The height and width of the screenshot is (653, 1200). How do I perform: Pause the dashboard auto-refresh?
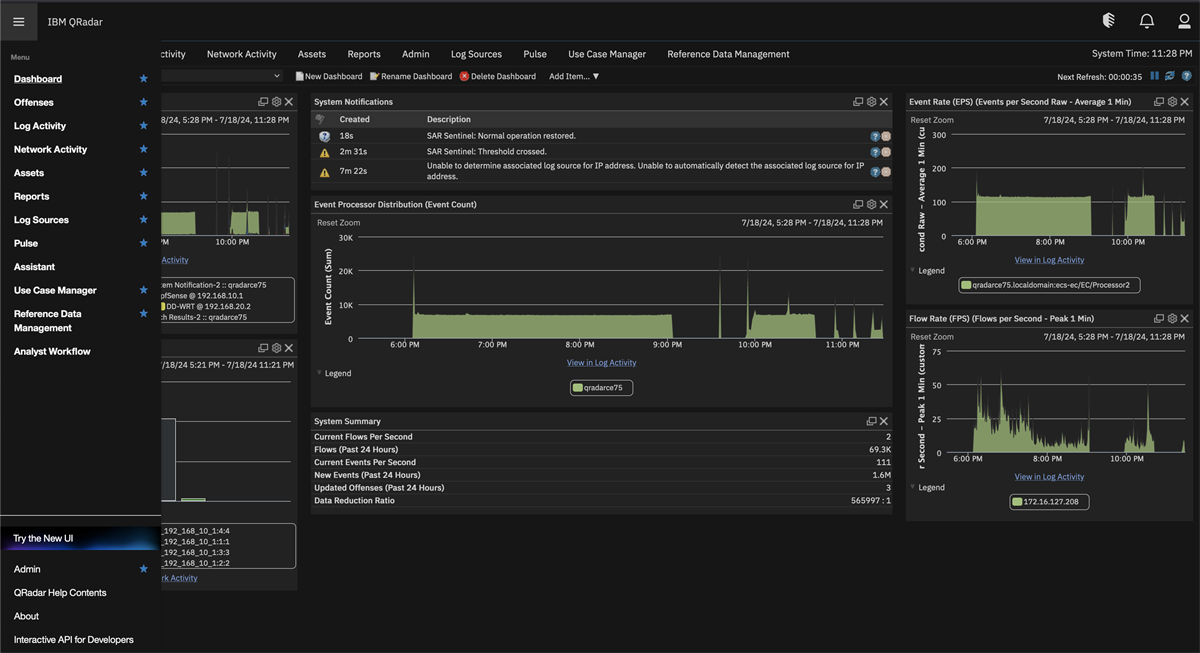1155,76
